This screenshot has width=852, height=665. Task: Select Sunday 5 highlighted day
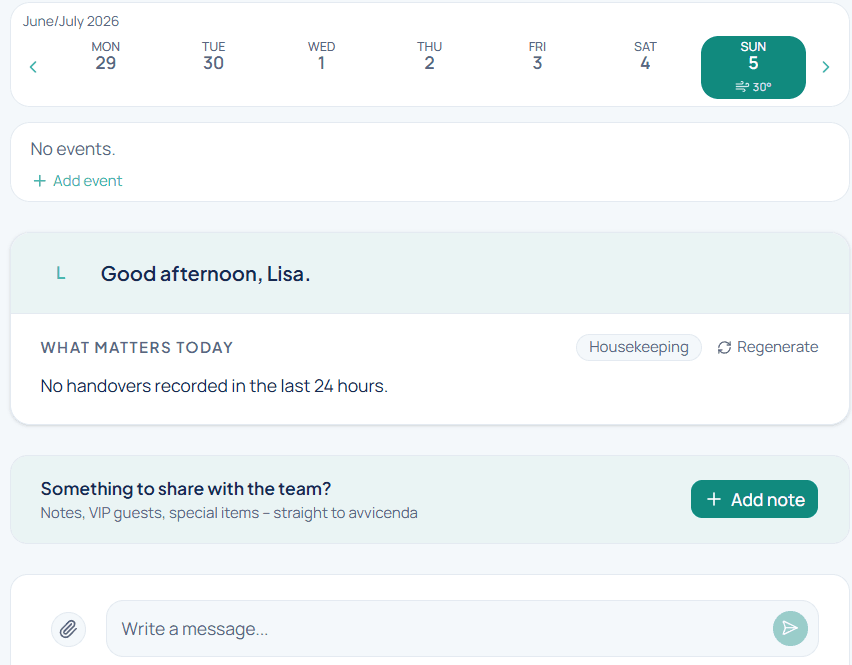pyautogui.click(x=753, y=67)
